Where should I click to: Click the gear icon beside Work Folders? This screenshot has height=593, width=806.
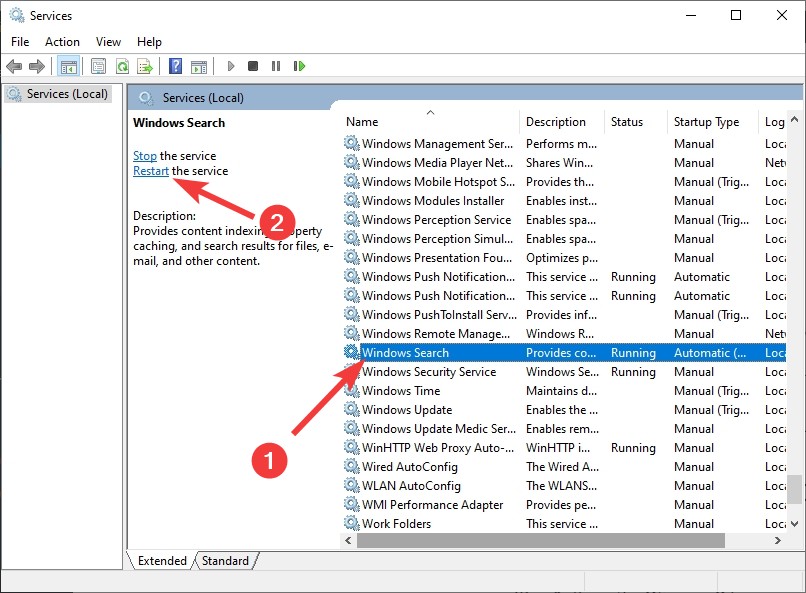pos(352,524)
